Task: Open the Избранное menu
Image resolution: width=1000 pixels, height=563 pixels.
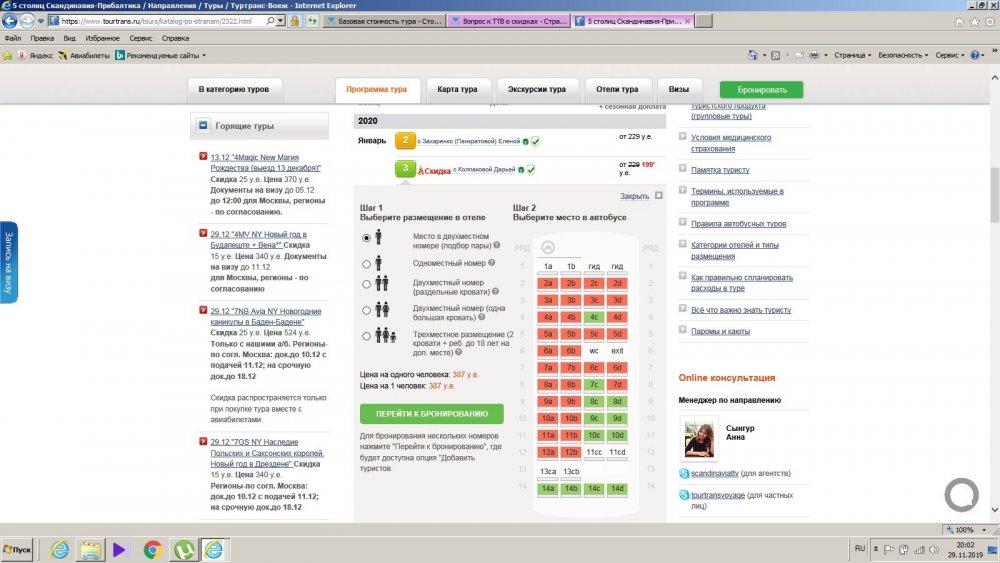Action: (101, 38)
